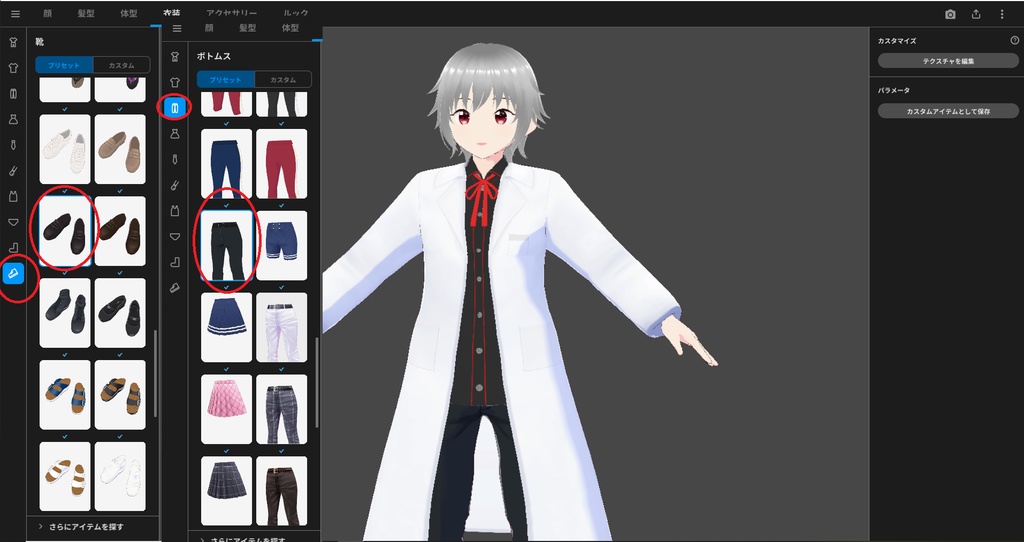Select t-shirt tops icon in bottoms panel sidebar
Viewport: 1024px width, 542px height.
pyautogui.click(x=174, y=82)
